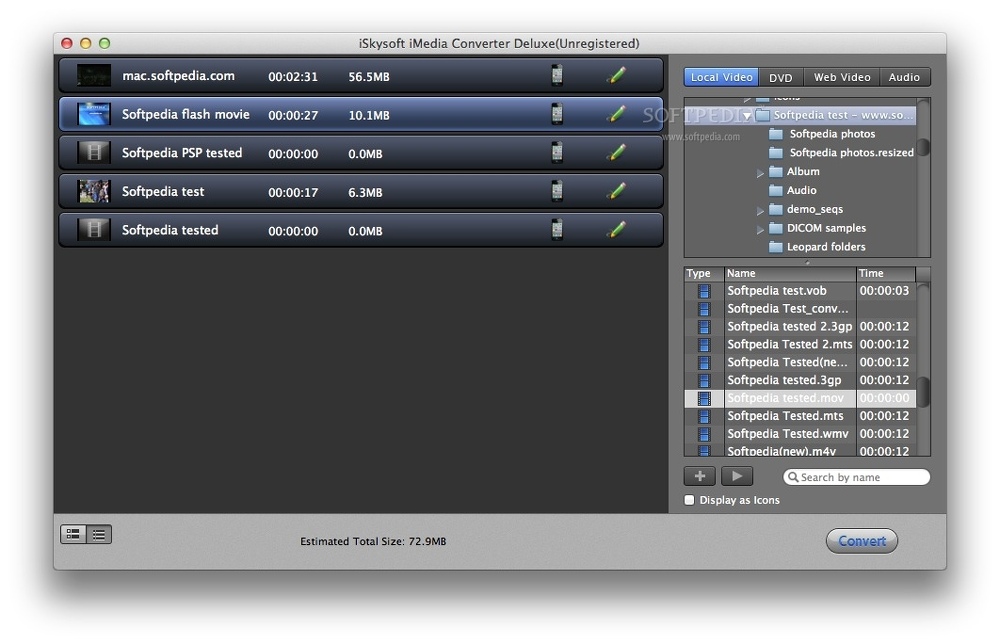Open device preset for Softpedia flash movie
The image size is (1000, 644).
pyautogui.click(x=557, y=114)
